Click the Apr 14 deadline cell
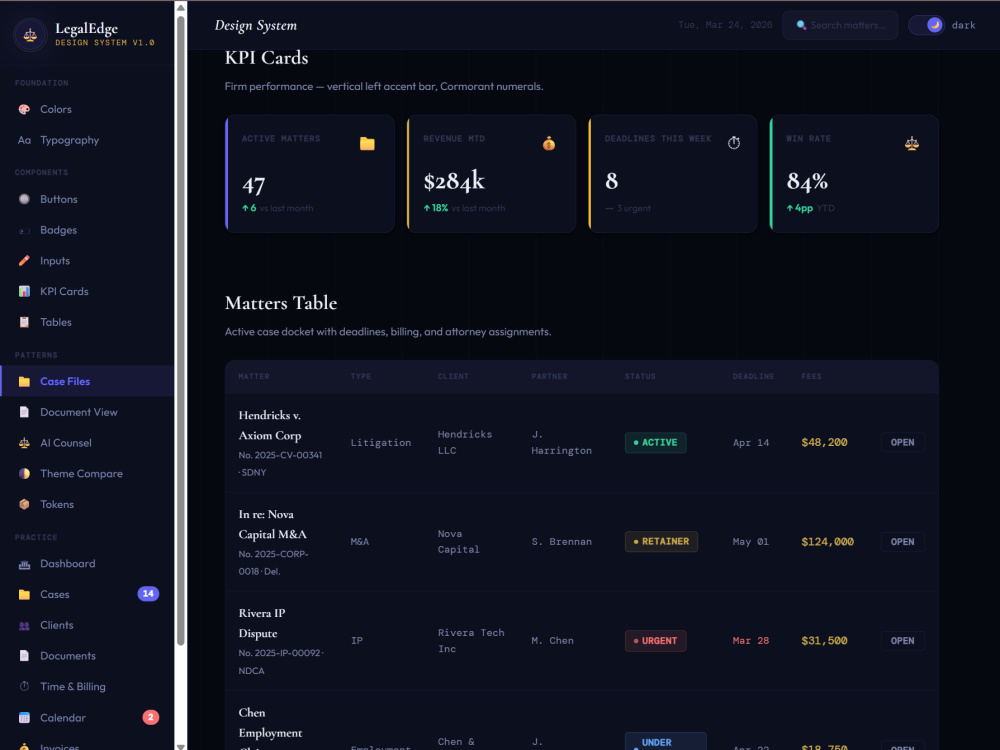The height and width of the screenshot is (750, 1000). [751, 443]
